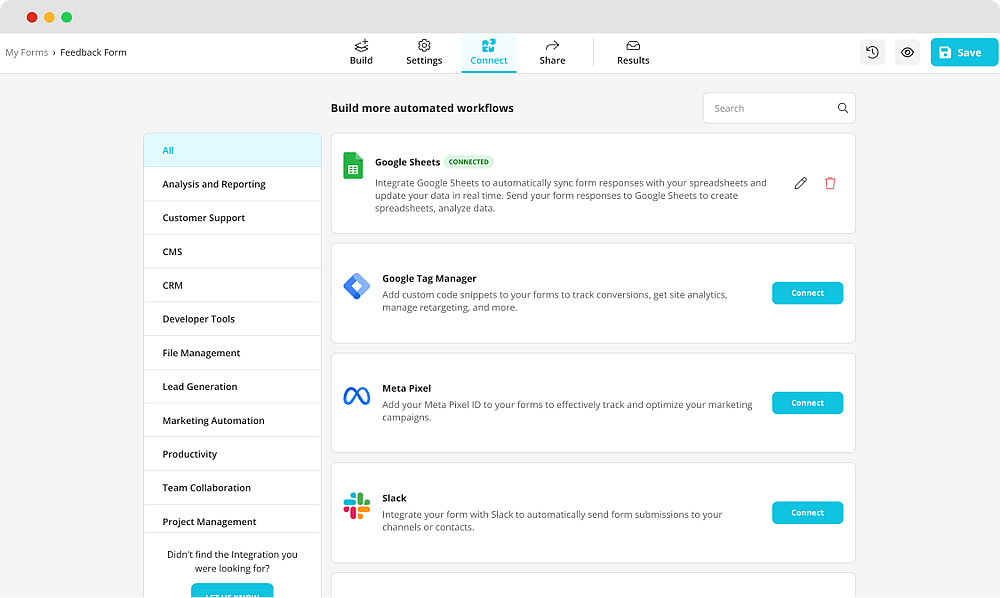The height and width of the screenshot is (598, 1000).
Task: Filter by Developer Tools
Action: coord(232,319)
